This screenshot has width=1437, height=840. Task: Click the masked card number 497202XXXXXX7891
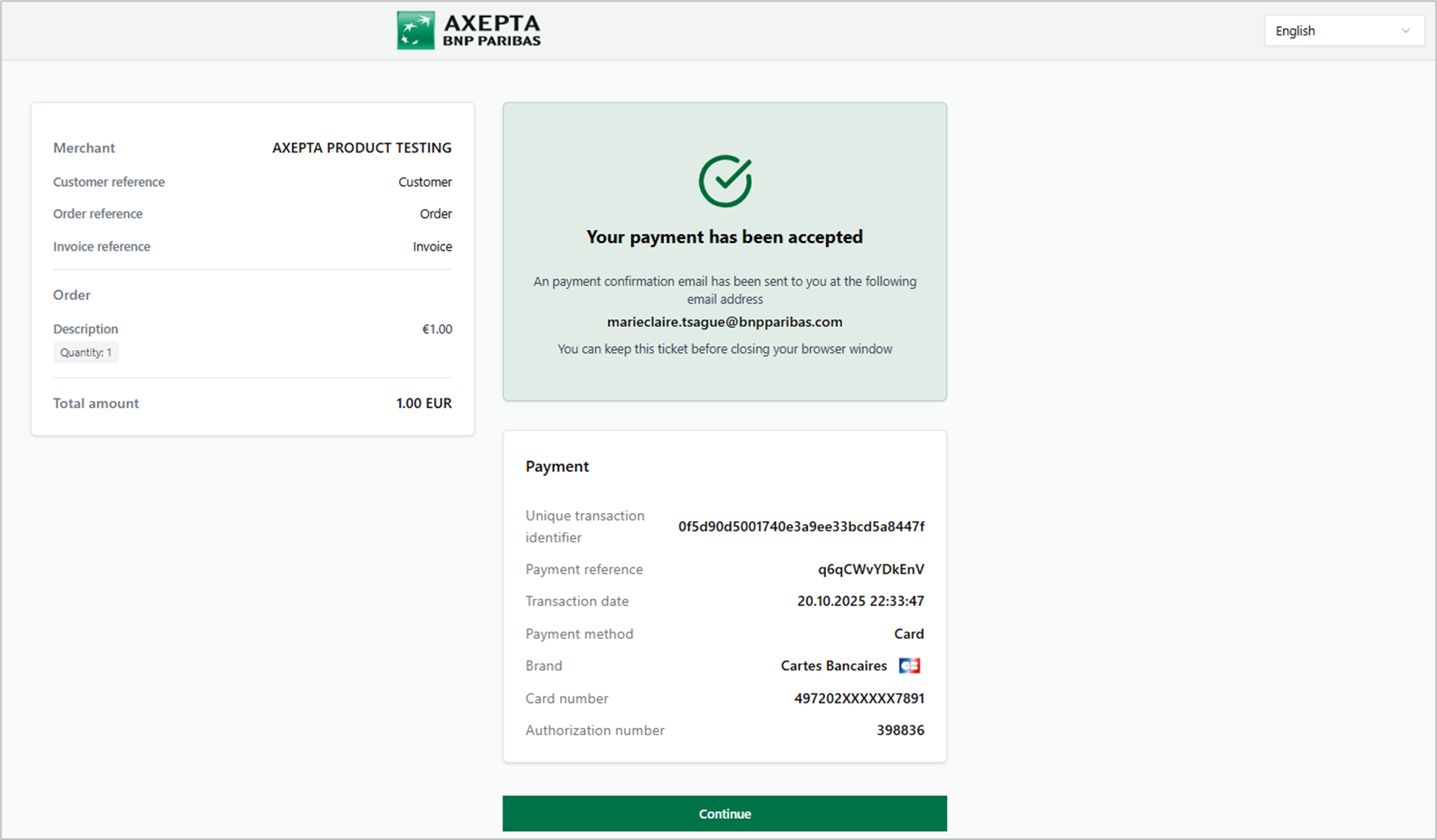[859, 698]
